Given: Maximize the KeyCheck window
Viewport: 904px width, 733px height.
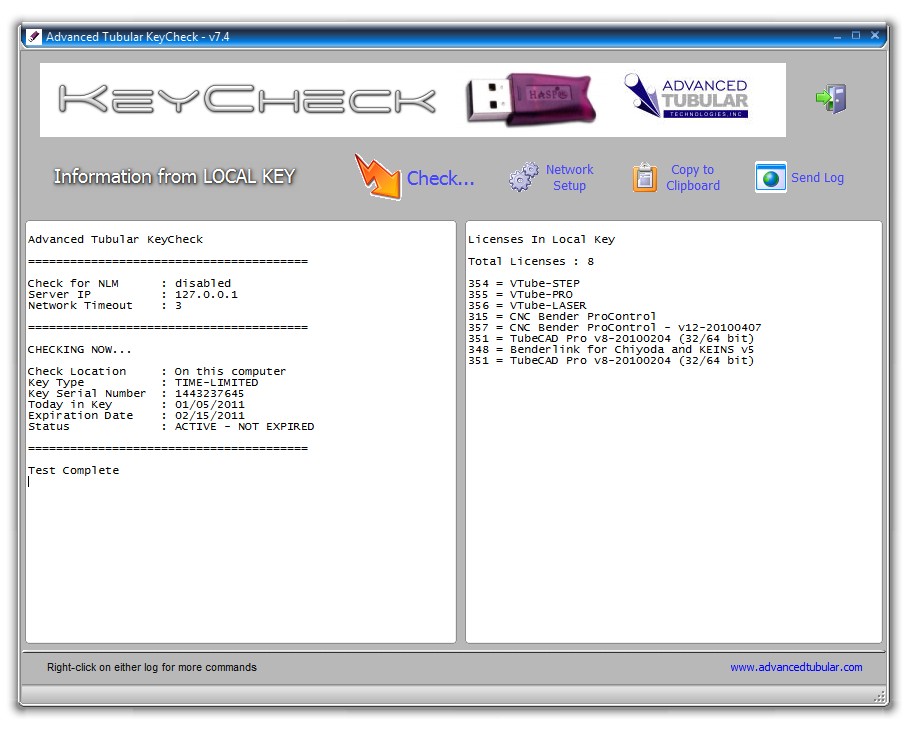Looking at the screenshot, I should pyautogui.click(x=856, y=36).
